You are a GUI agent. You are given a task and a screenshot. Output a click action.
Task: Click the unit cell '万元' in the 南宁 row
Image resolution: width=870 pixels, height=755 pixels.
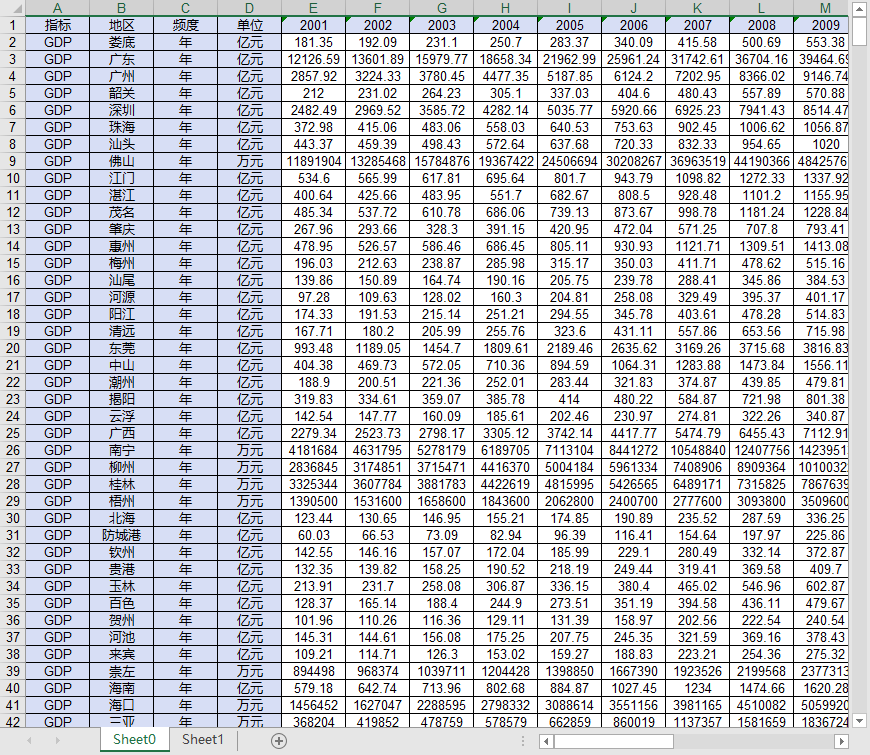click(250, 450)
